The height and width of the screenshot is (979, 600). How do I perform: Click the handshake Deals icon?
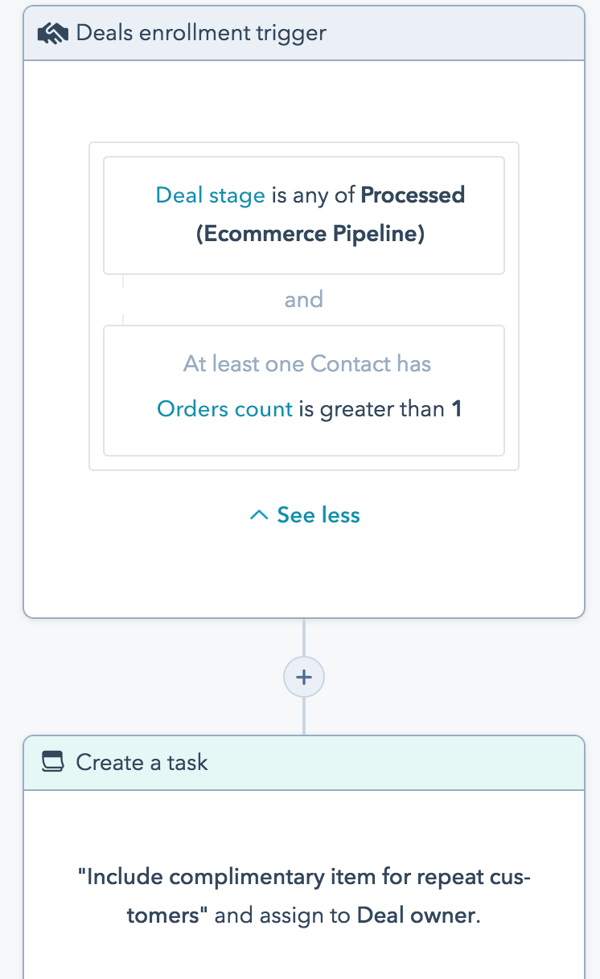[52, 33]
